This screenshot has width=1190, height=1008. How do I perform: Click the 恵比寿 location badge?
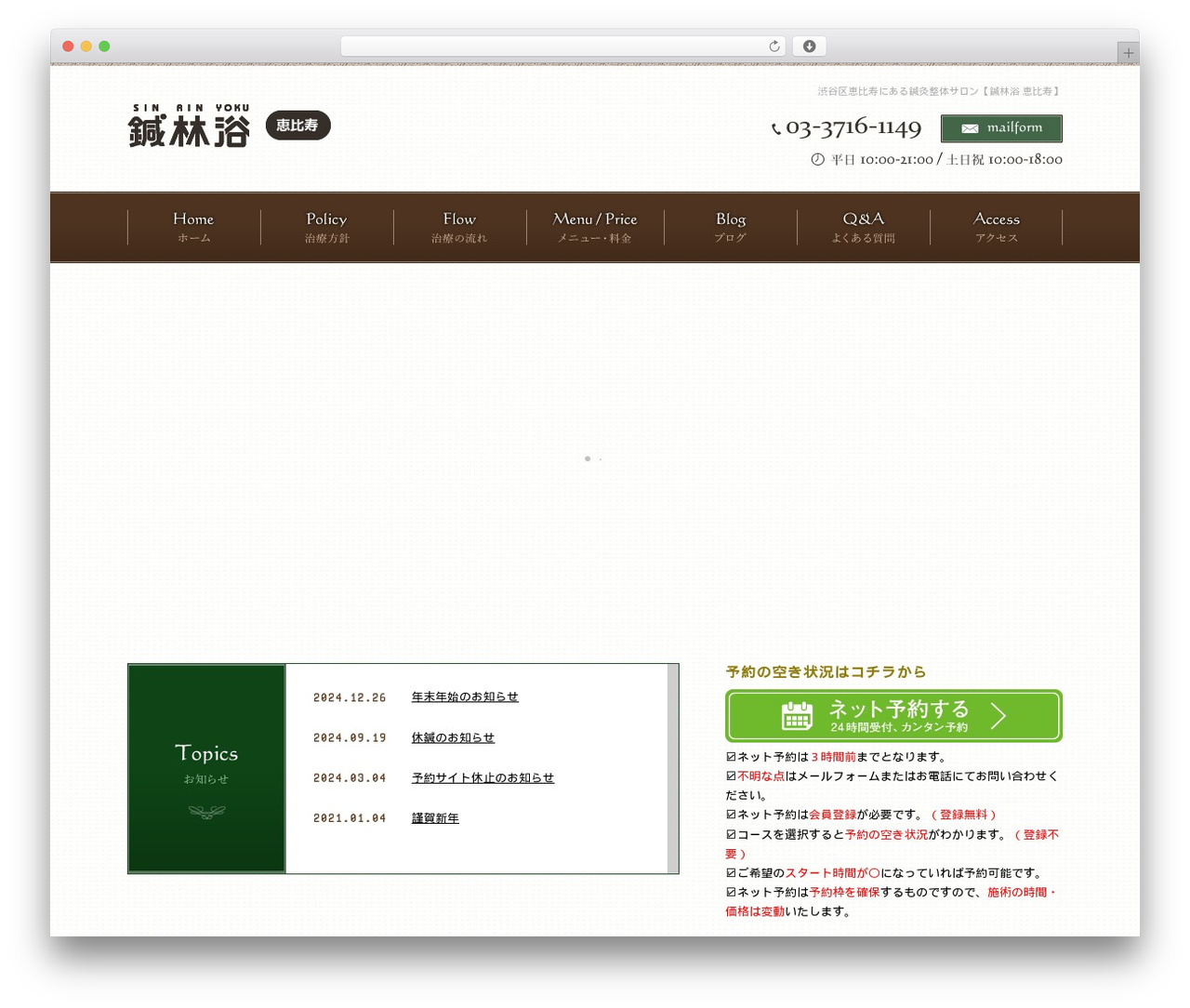pos(297,126)
